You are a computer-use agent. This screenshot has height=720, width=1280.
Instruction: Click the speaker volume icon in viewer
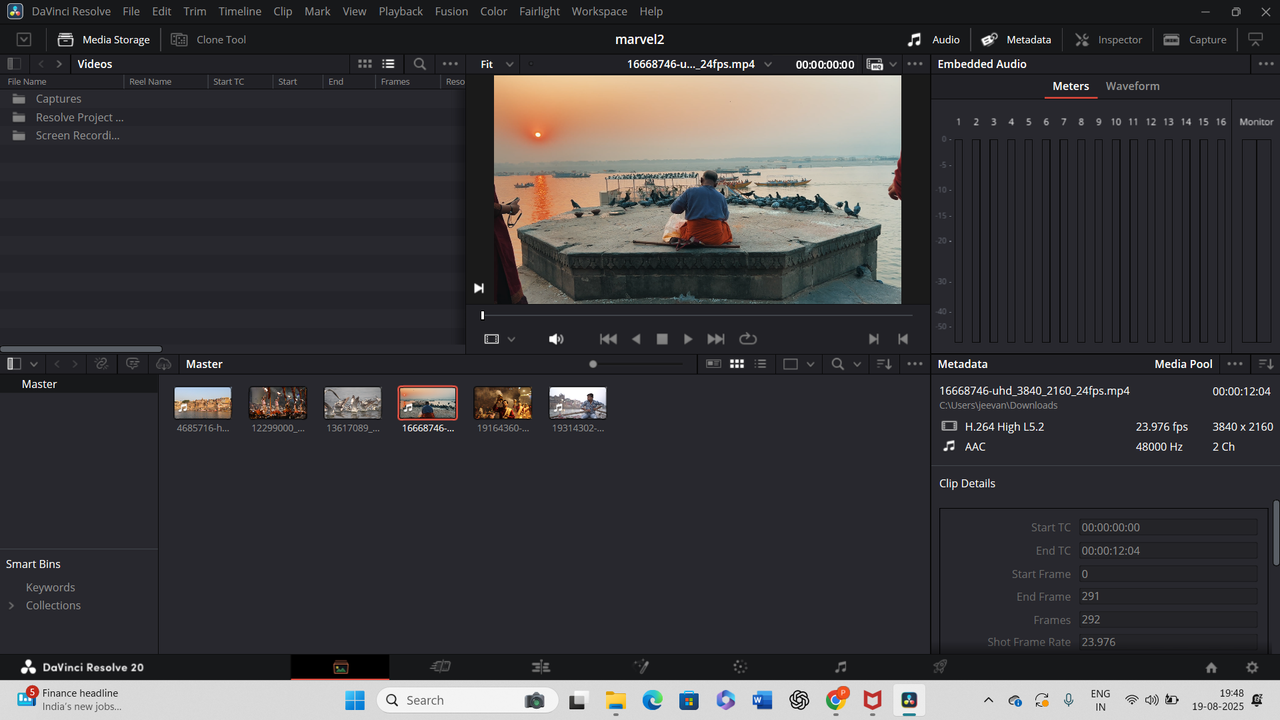[x=556, y=339]
